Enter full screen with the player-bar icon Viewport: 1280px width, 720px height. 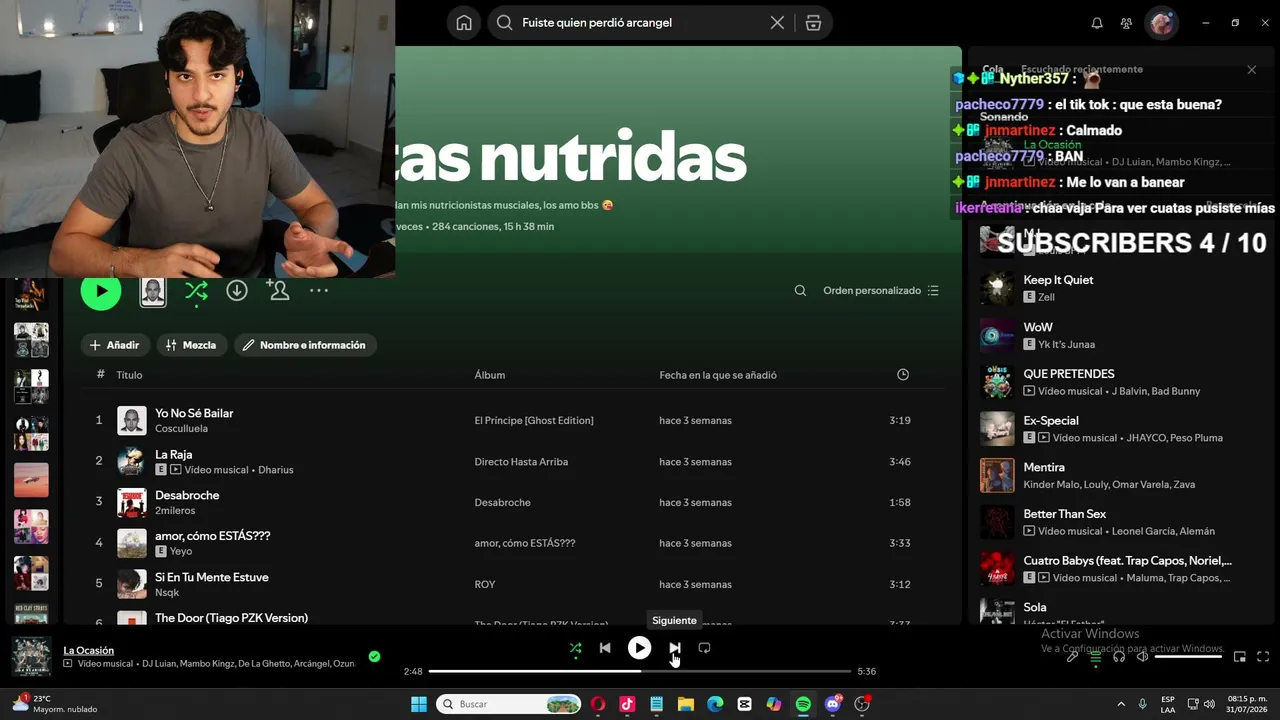tap(1263, 657)
